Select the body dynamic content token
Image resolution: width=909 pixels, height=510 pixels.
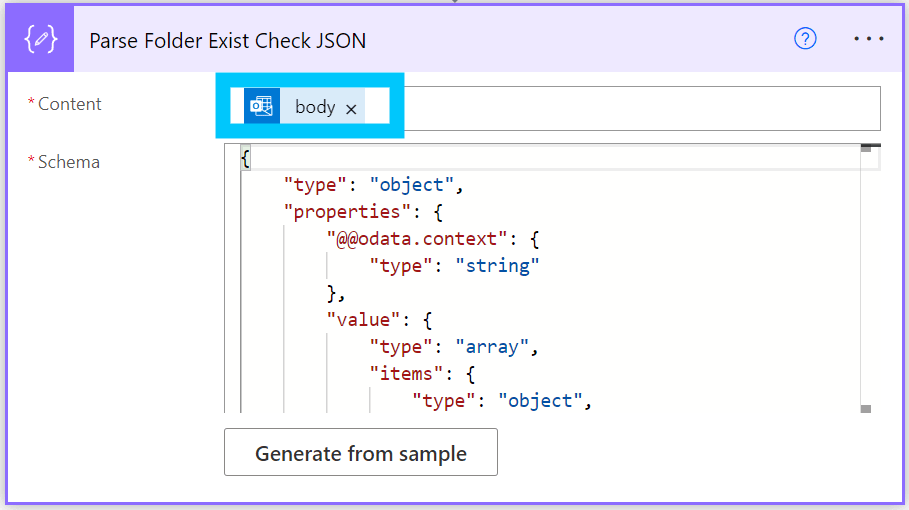[x=315, y=107]
